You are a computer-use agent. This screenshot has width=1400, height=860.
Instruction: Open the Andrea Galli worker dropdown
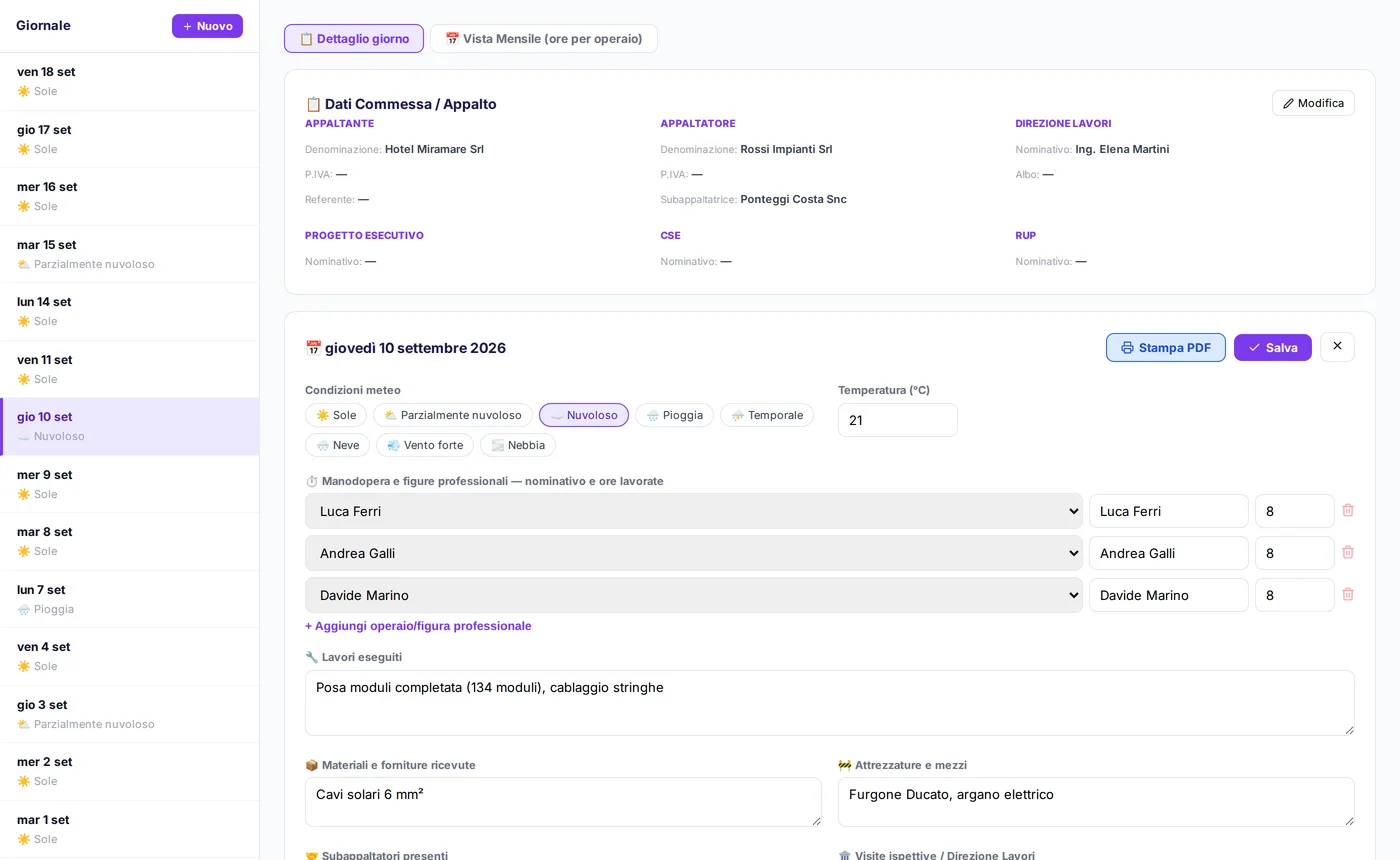coord(694,553)
